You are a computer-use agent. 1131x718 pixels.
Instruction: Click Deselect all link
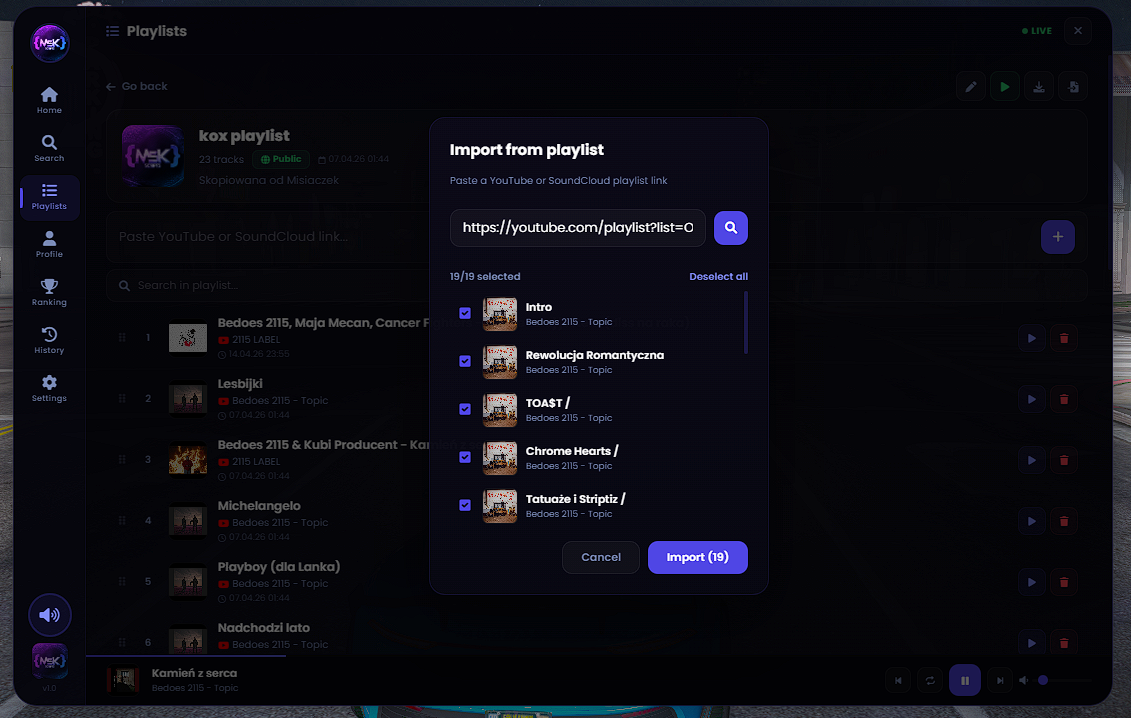tap(718, 276)
